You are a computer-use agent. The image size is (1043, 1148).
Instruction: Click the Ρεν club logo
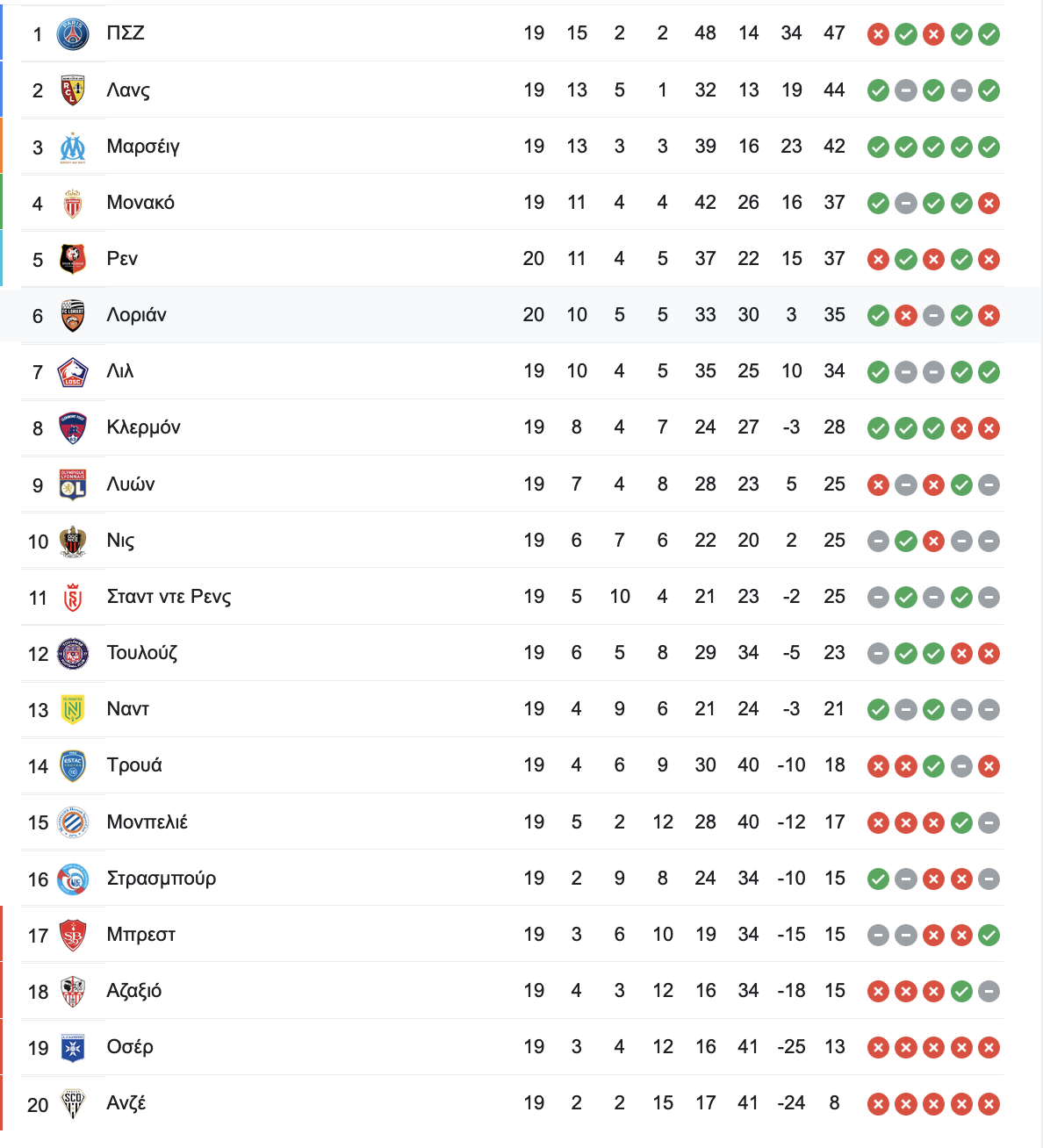(73, 259)
